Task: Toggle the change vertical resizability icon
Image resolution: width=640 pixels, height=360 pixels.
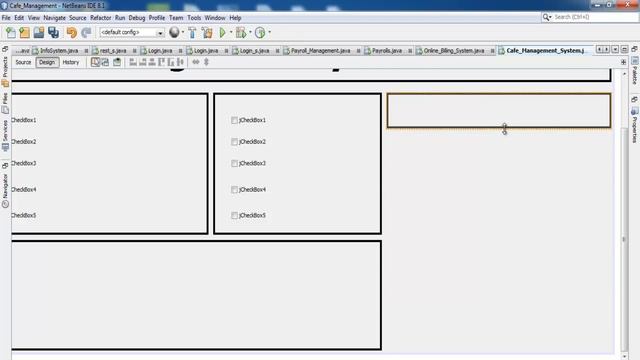Action: pyautogui.click(x=206, y=62)
